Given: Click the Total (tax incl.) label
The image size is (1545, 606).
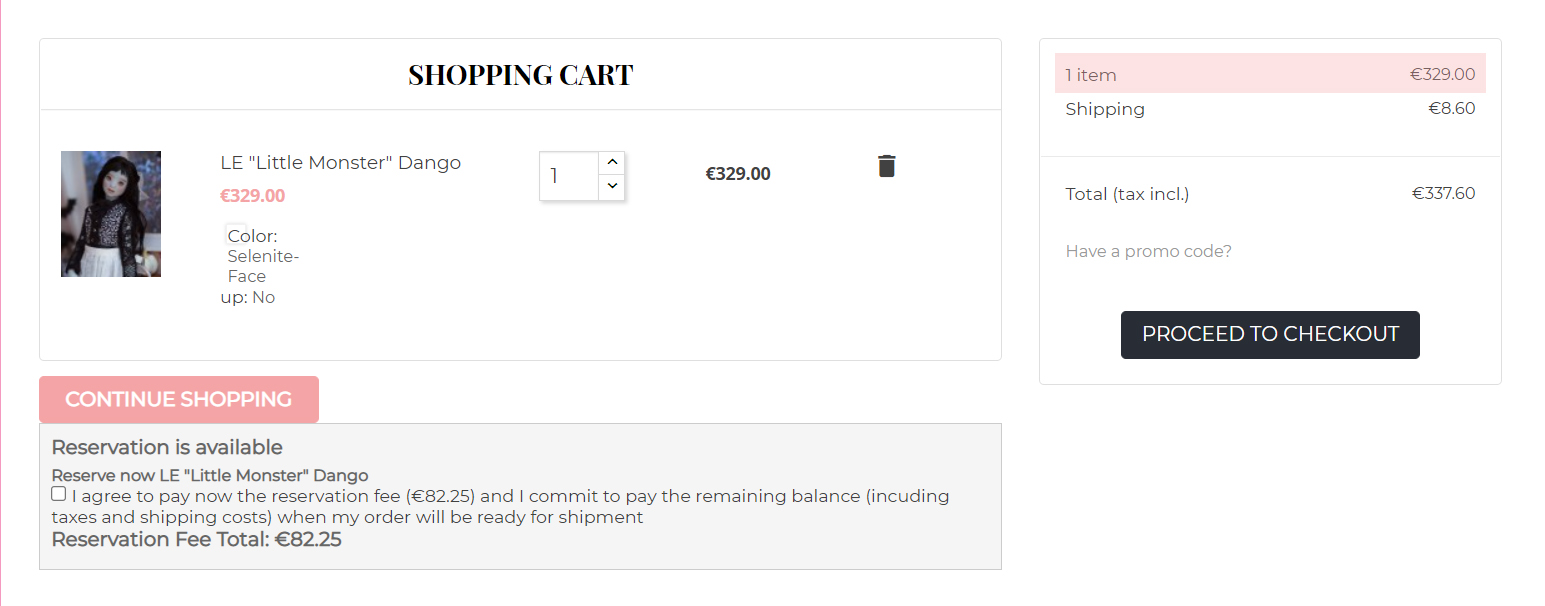Looking at the screenshot, I should (1127, 194).
